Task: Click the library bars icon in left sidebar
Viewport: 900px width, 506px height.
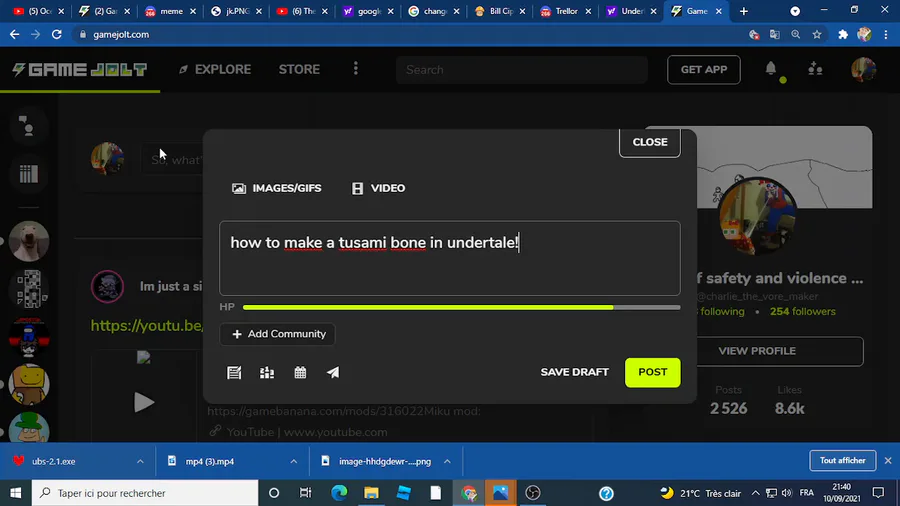Action: (29, 173)
